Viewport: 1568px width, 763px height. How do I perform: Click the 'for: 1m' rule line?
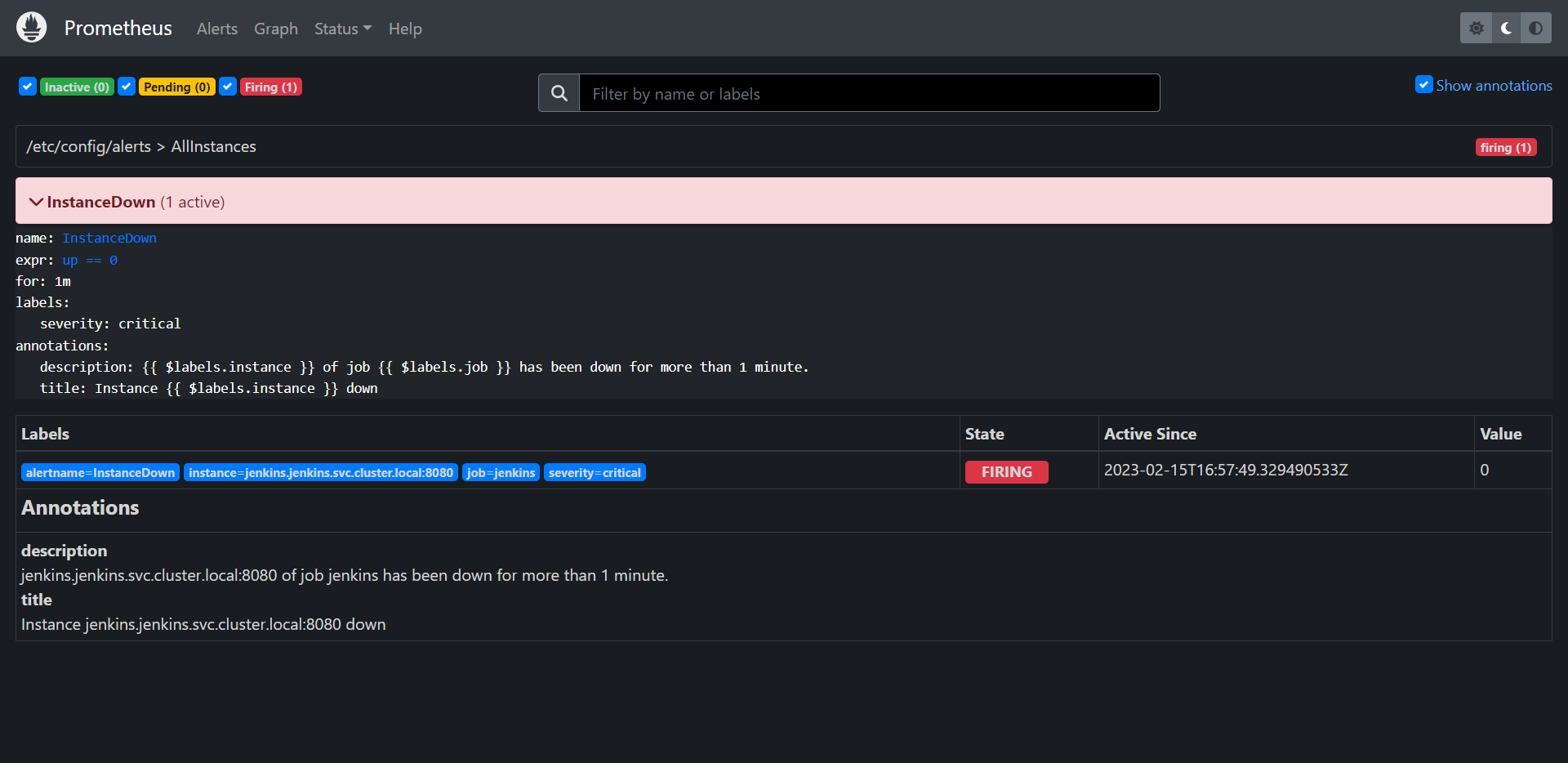[43, 281]
